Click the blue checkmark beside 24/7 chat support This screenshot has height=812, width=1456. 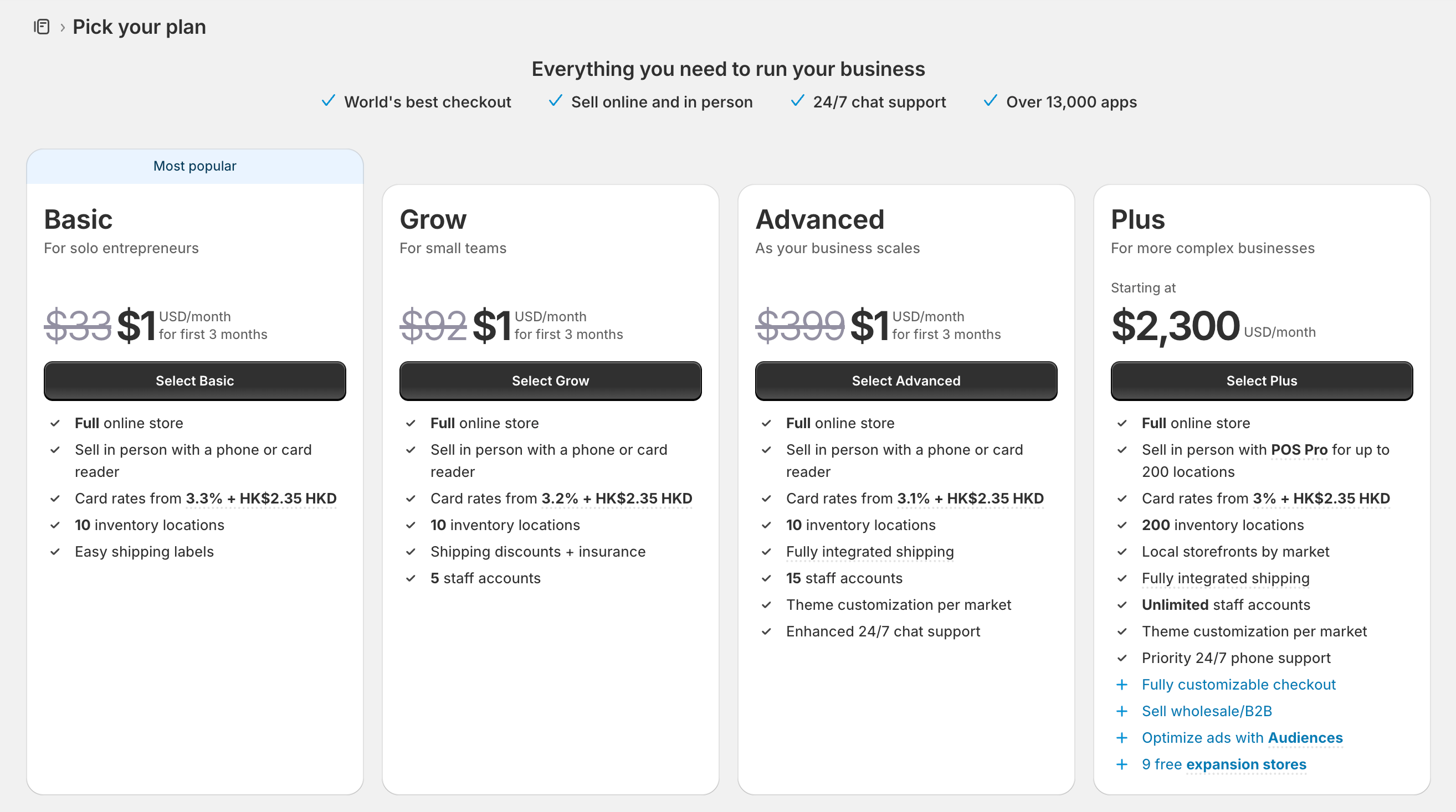pyautogui.click(x=797, y=101)
